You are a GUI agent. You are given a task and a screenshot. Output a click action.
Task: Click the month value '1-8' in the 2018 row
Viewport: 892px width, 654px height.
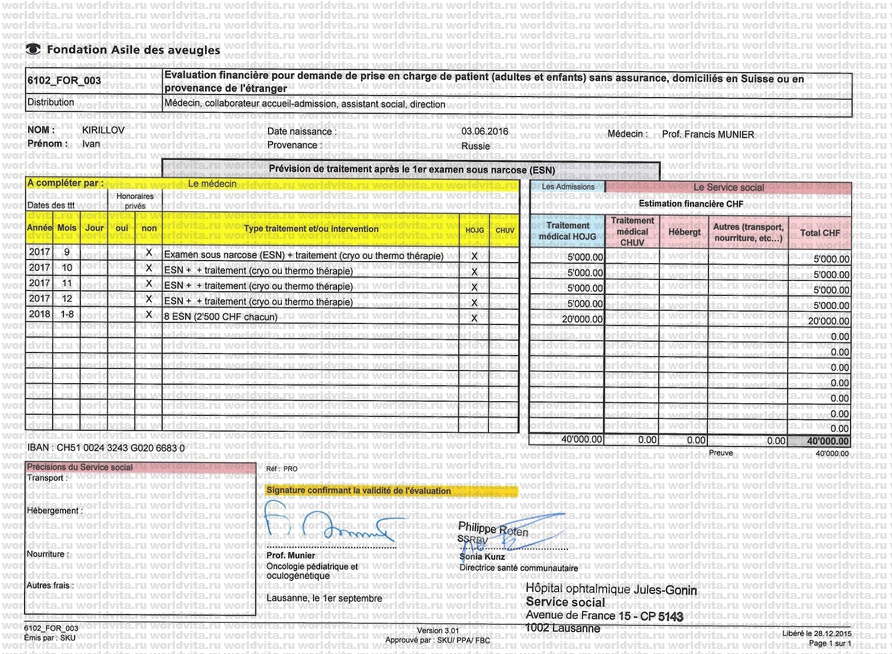pos(67,314)
